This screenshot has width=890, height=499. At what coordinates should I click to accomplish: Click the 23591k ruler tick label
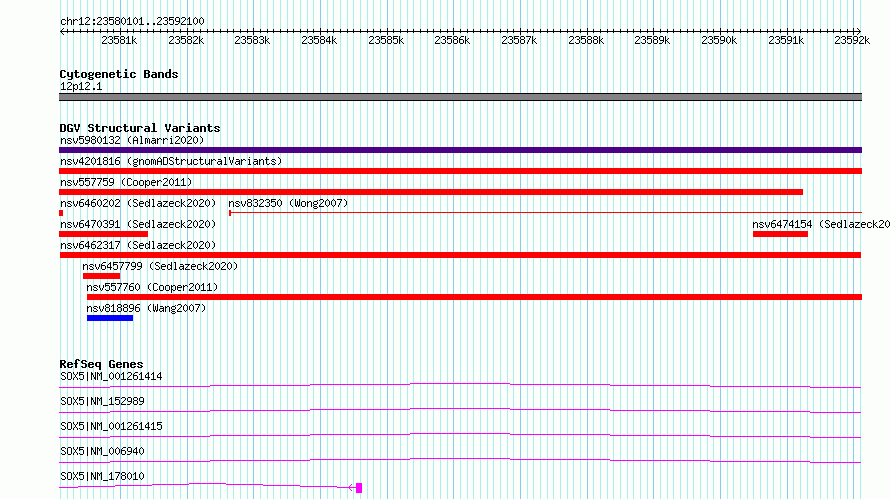[786, 40]
